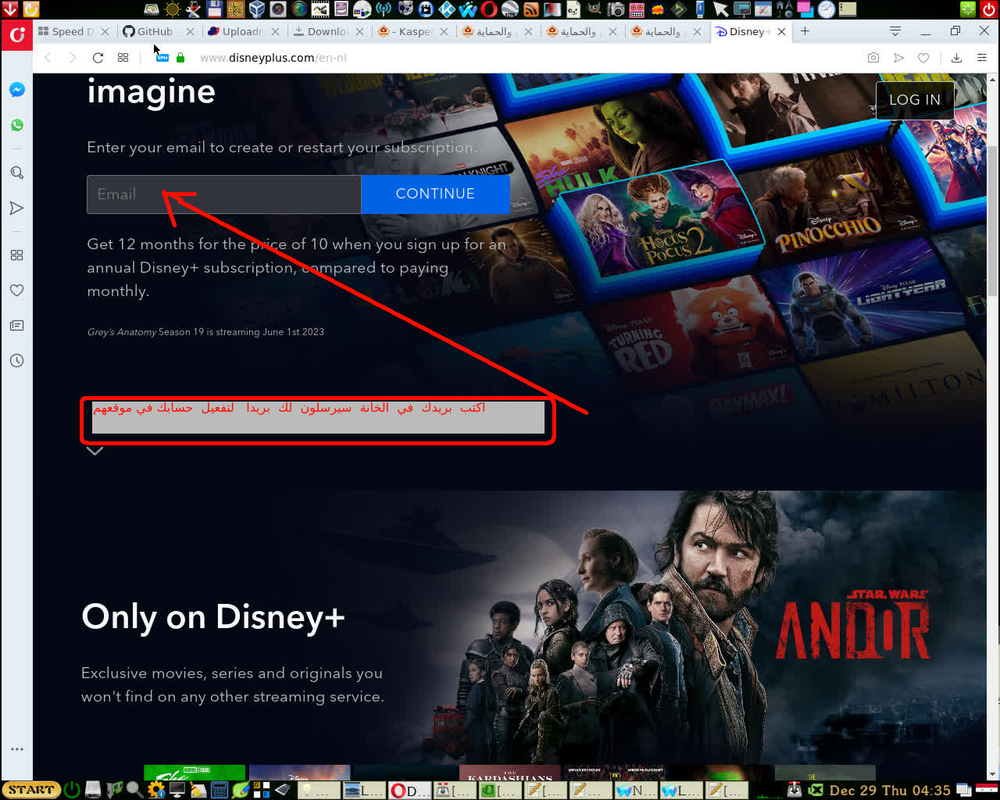Click the LOG IN button

click(915, 100)
